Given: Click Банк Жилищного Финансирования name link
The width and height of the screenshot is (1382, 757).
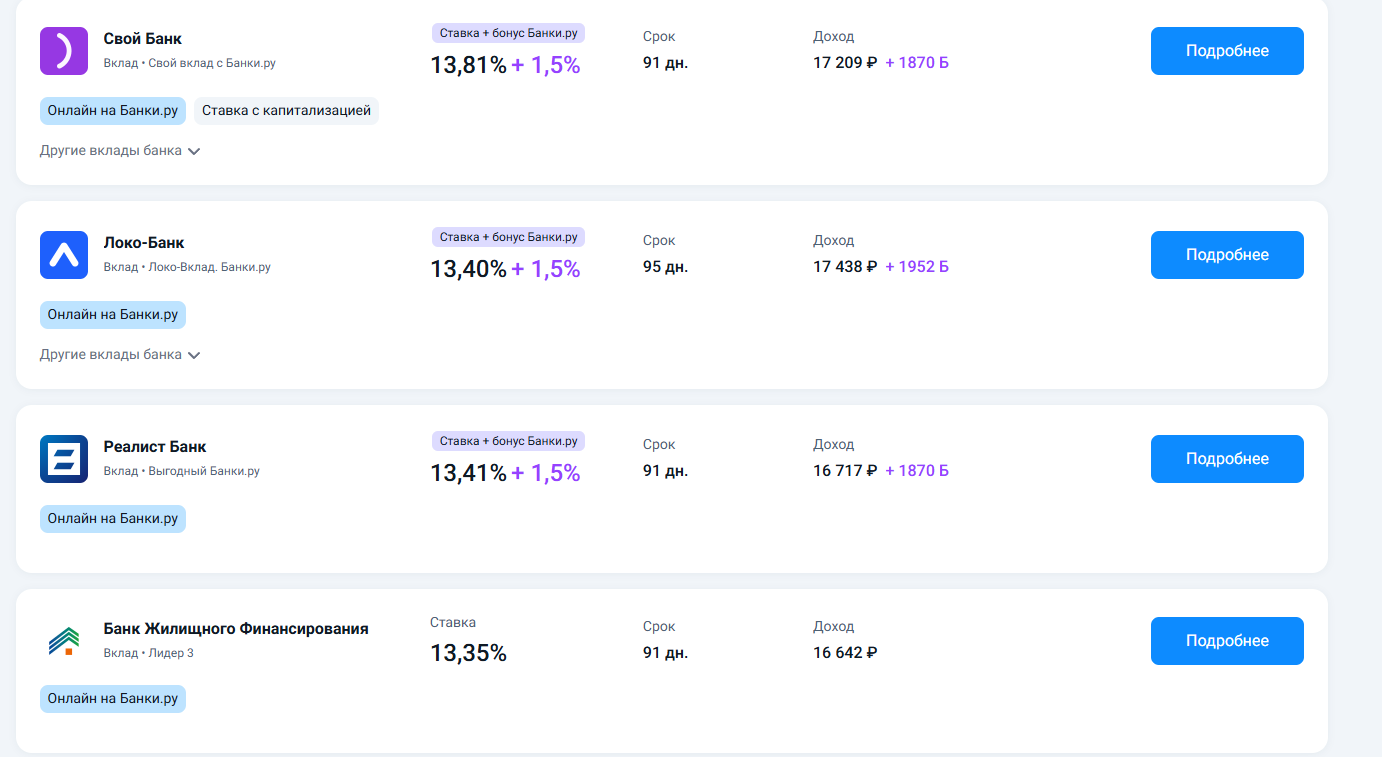Looking at the screenshot, I should coord(236,629).
